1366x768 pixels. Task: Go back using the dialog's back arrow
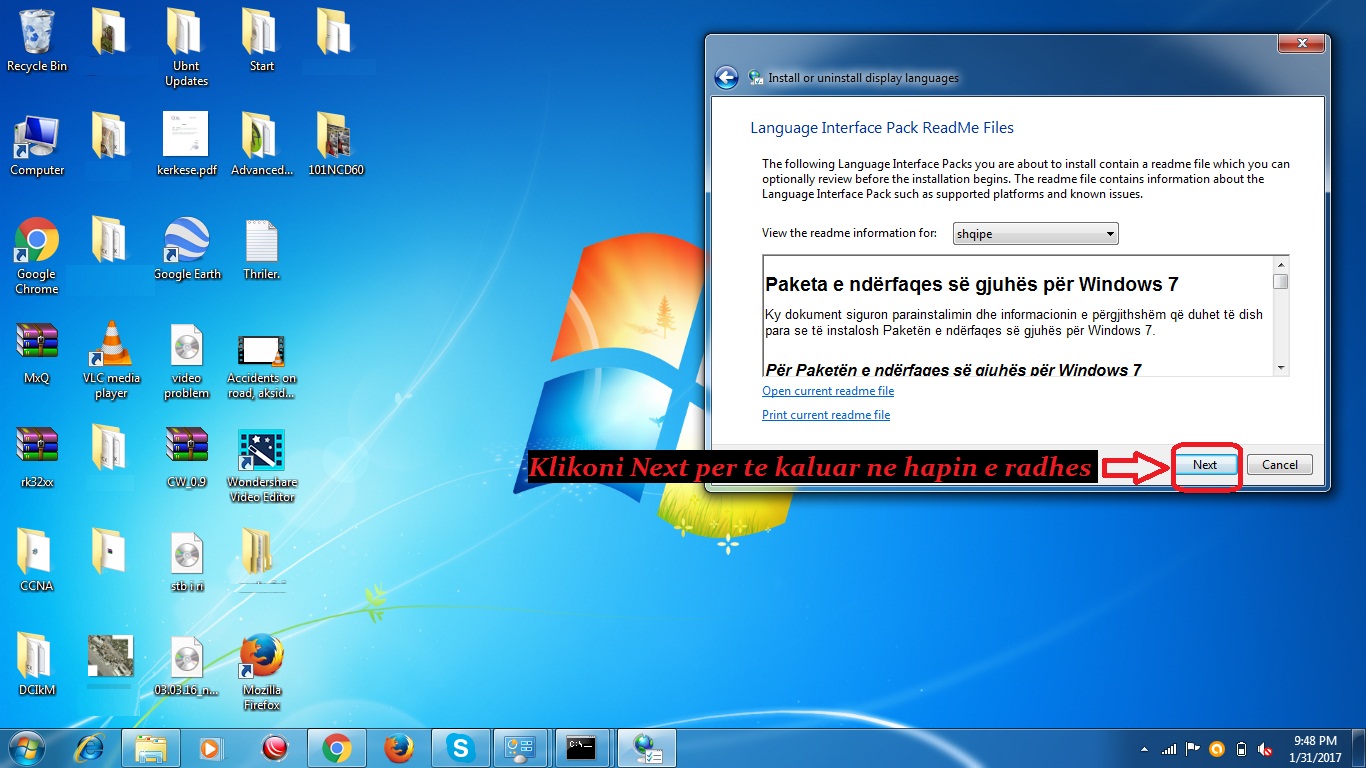(x=726, y=78)
